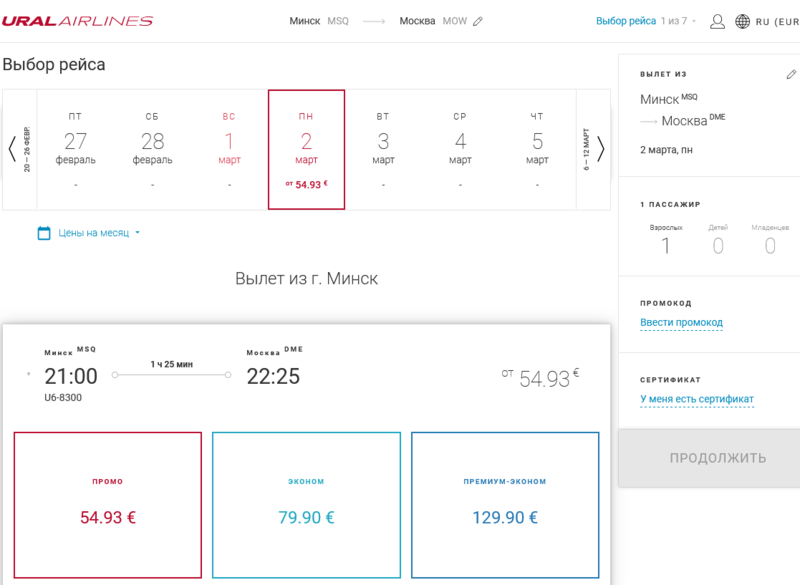This screenshot has height=585, width=800.
Task: Click the globe language icon
Action: click(x=742, y=21)
